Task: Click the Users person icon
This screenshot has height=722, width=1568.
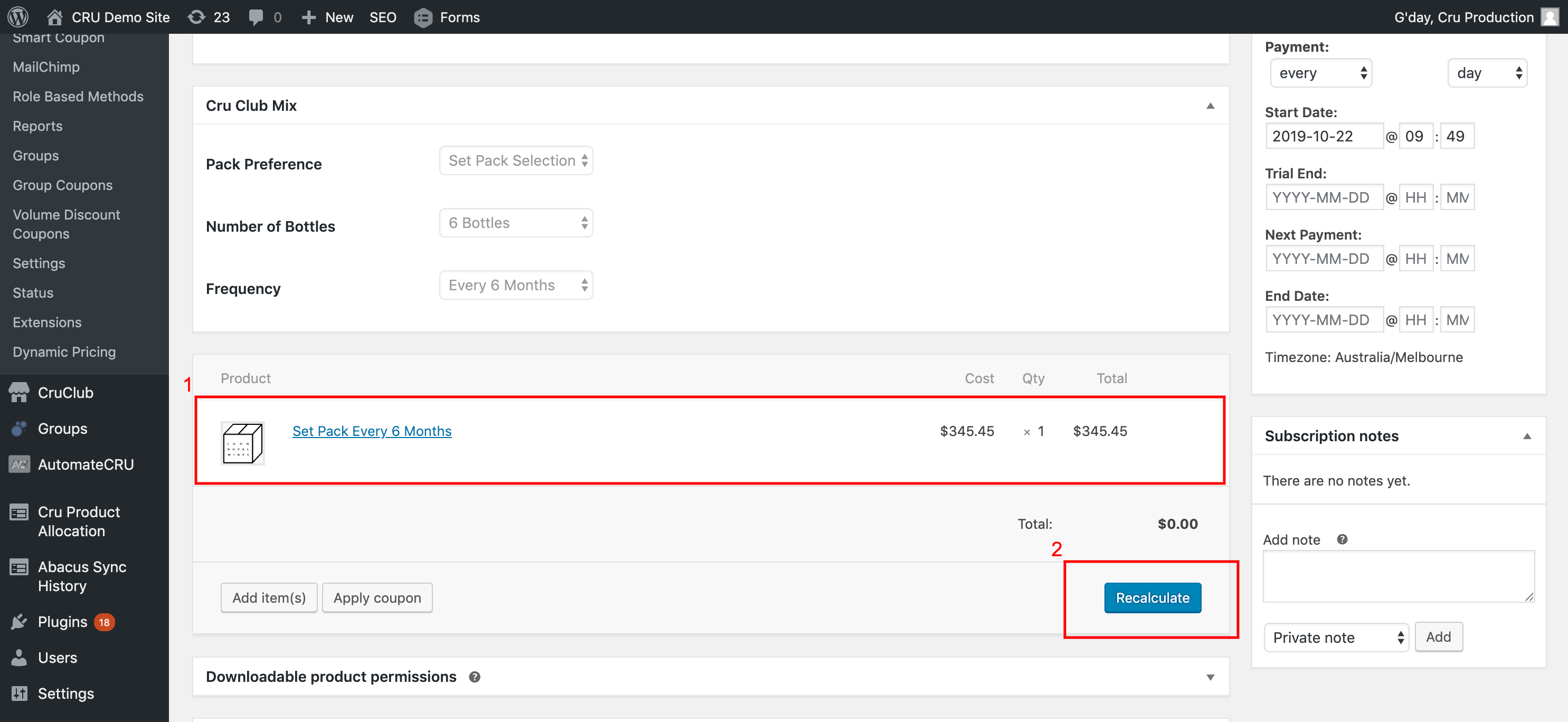Action: (20, 658)
